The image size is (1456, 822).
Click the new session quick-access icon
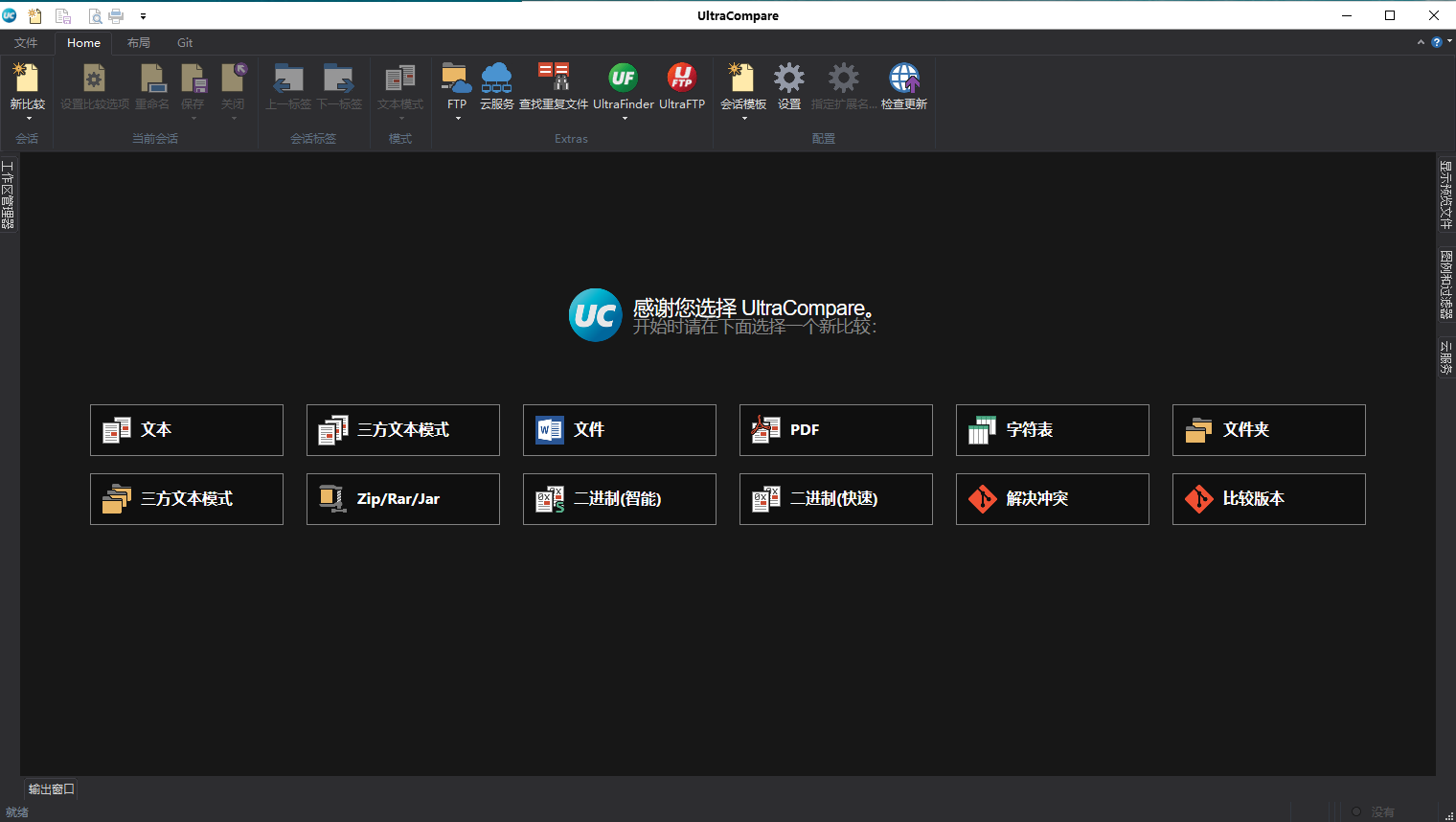point(35,15)
